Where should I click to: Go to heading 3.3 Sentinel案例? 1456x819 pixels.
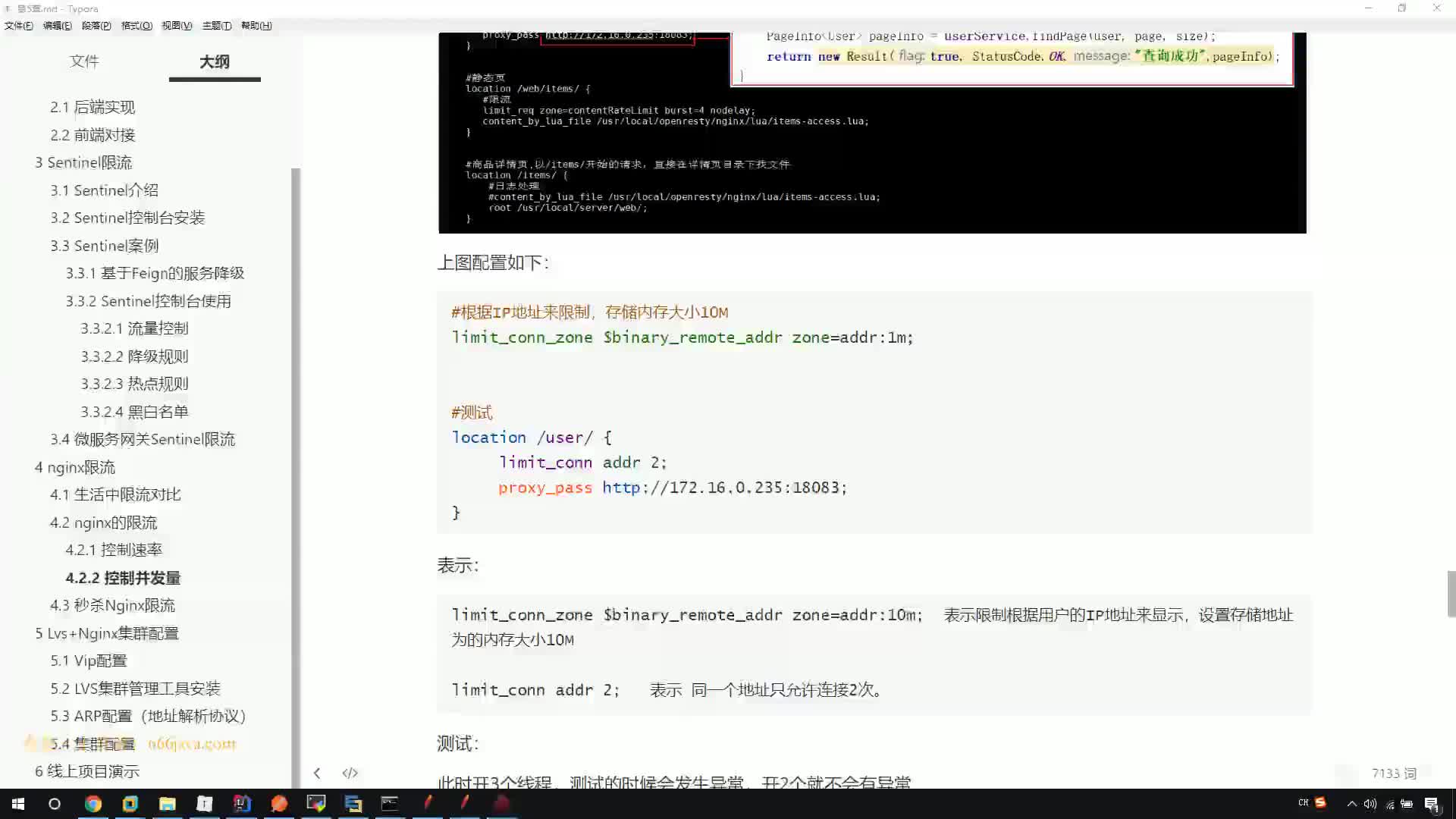click(104, 246)
